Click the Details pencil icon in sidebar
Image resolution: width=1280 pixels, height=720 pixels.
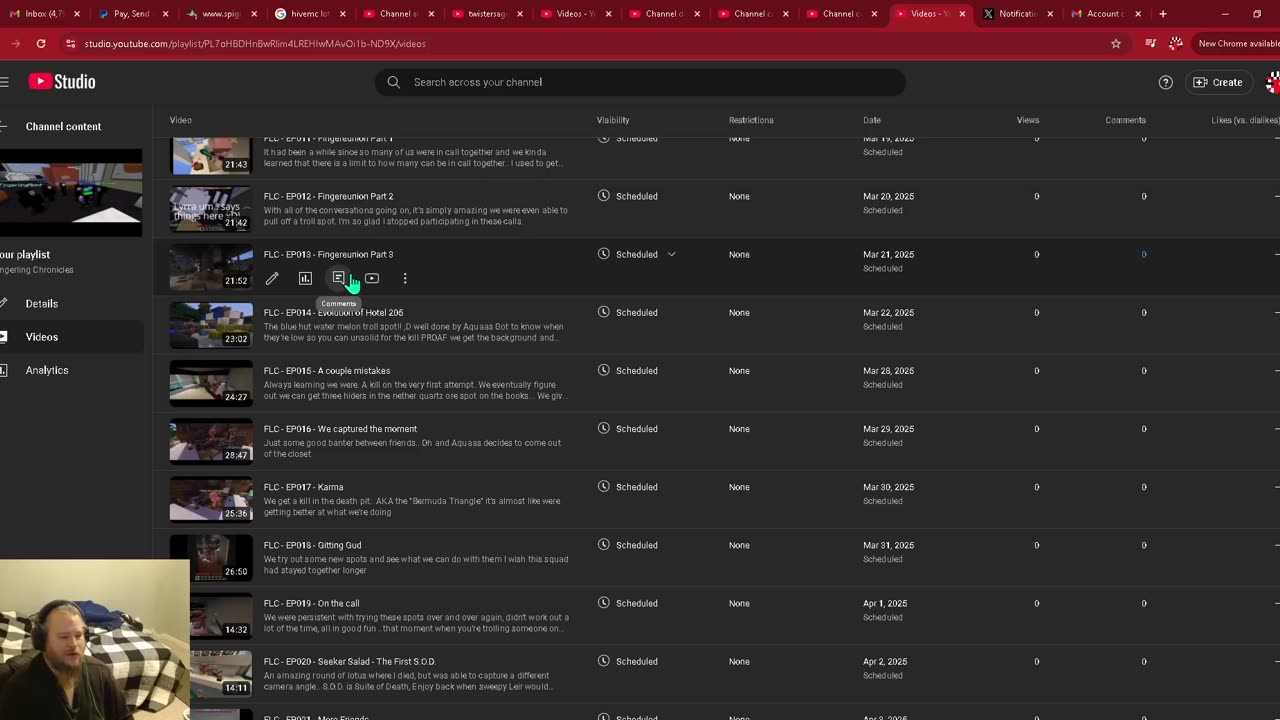[4, 303]
